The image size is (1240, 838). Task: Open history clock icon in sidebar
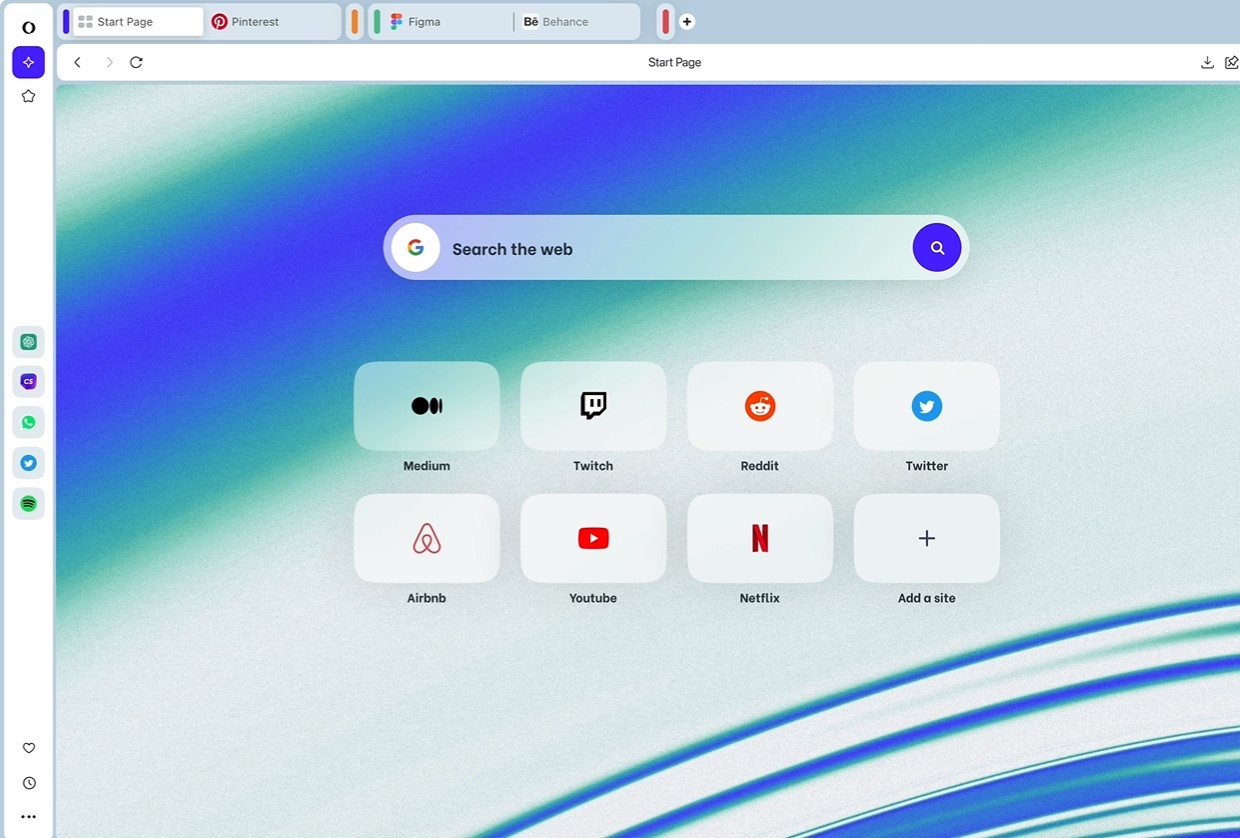click(29, 783)
